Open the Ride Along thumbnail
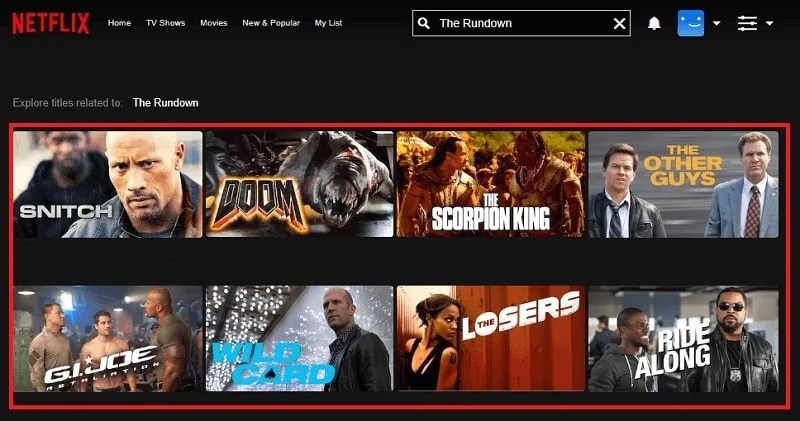The image size is (800, 421). coord(683,339)
